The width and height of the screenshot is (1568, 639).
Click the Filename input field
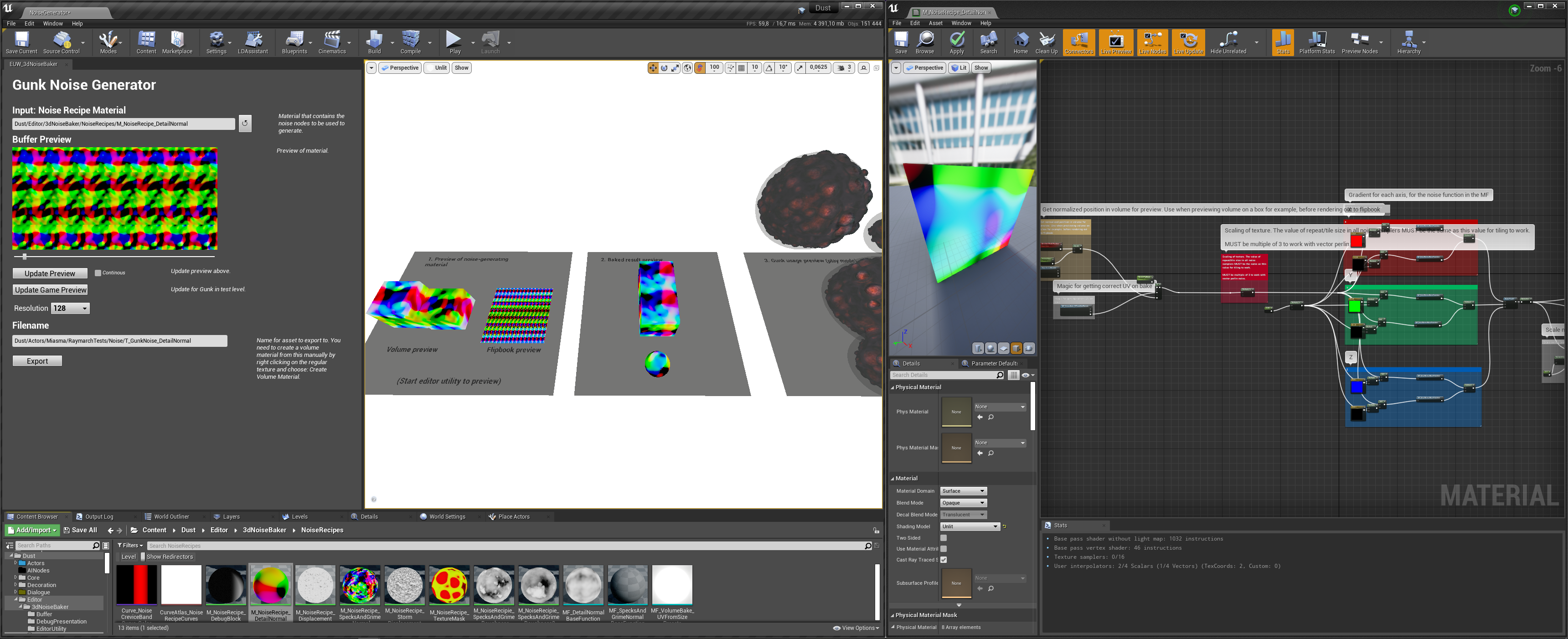point(120,341)
